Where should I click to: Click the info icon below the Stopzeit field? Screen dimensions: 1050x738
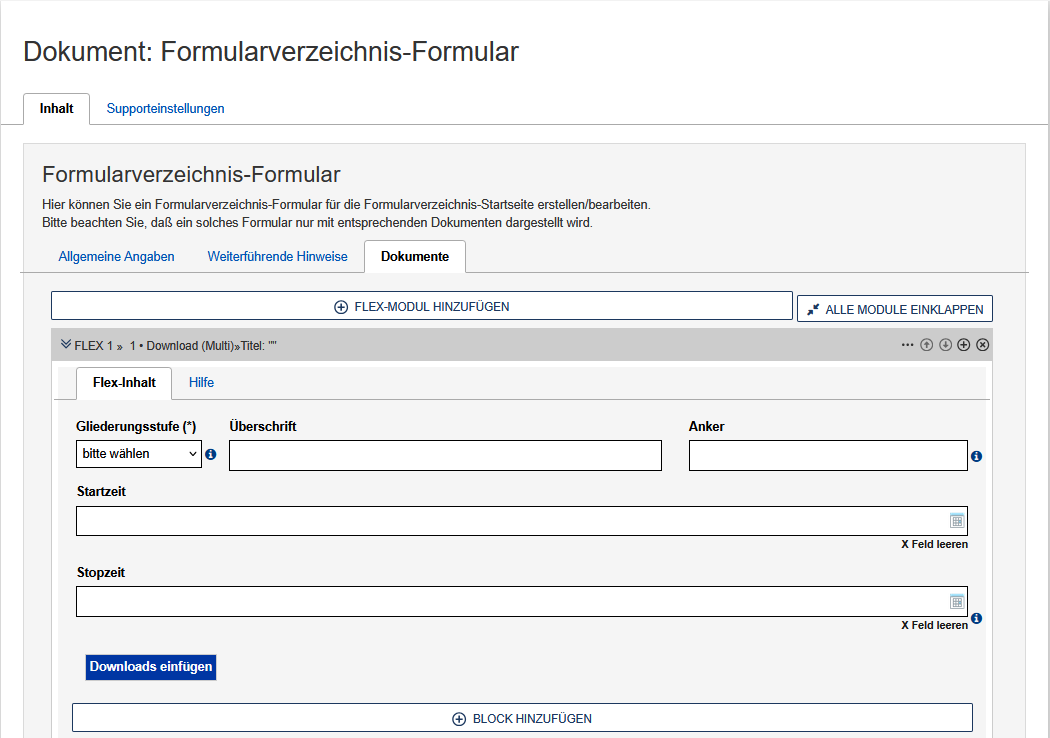coord(976,618)
